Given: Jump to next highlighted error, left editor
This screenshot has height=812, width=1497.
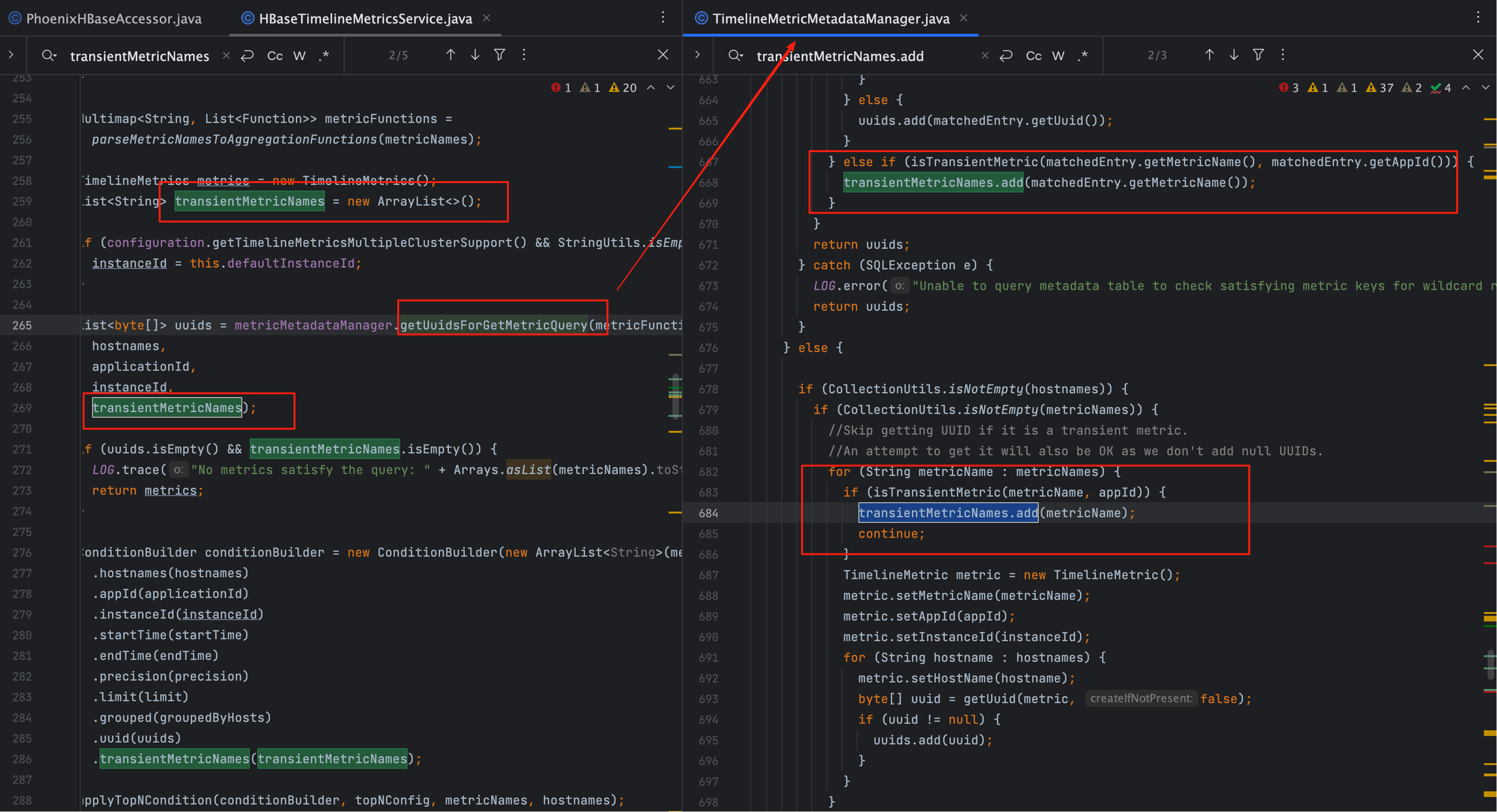Looking at the screenshot, I should click(x=670, y=88).
